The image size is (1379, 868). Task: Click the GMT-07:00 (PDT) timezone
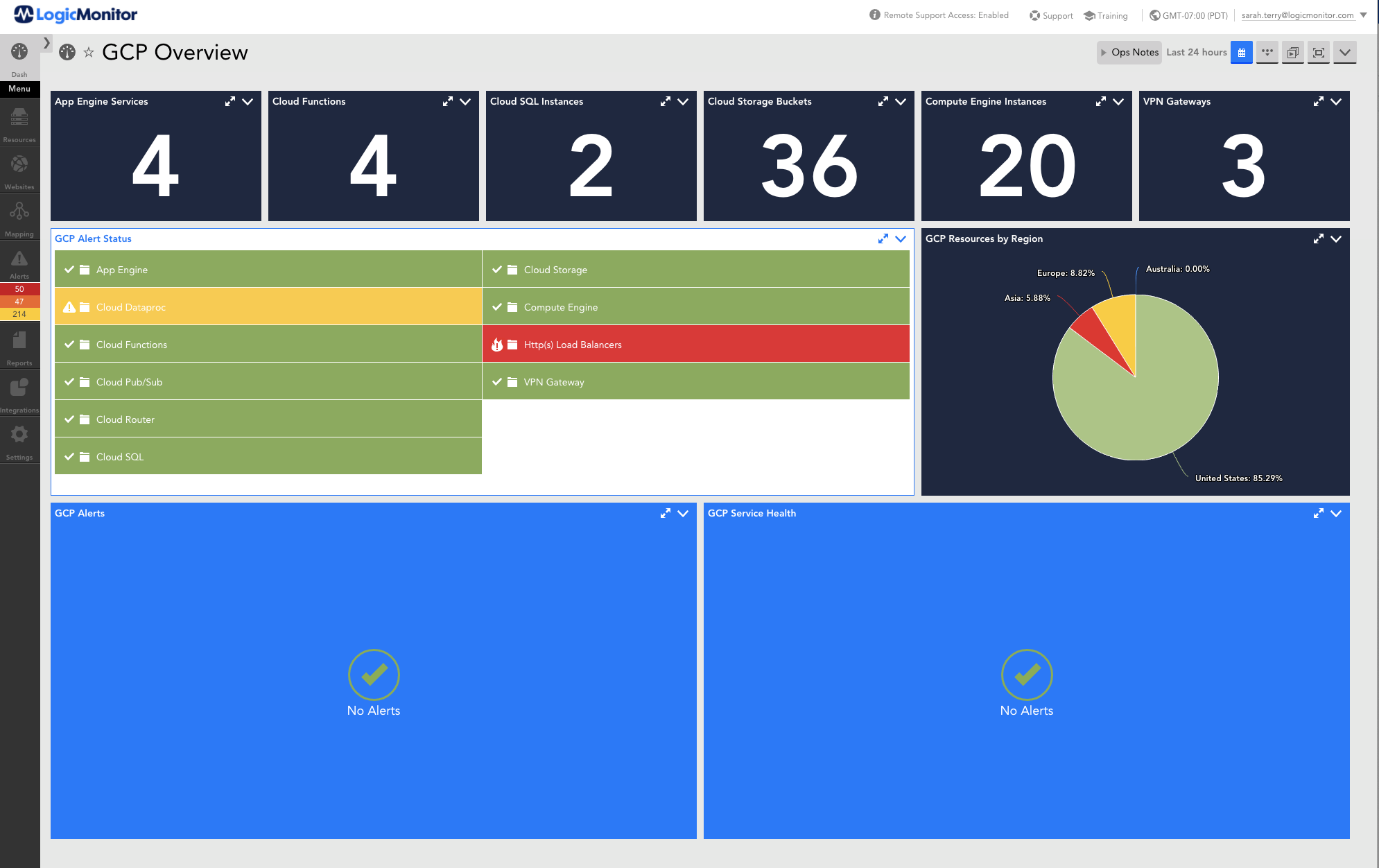(x=1188, y=15)
